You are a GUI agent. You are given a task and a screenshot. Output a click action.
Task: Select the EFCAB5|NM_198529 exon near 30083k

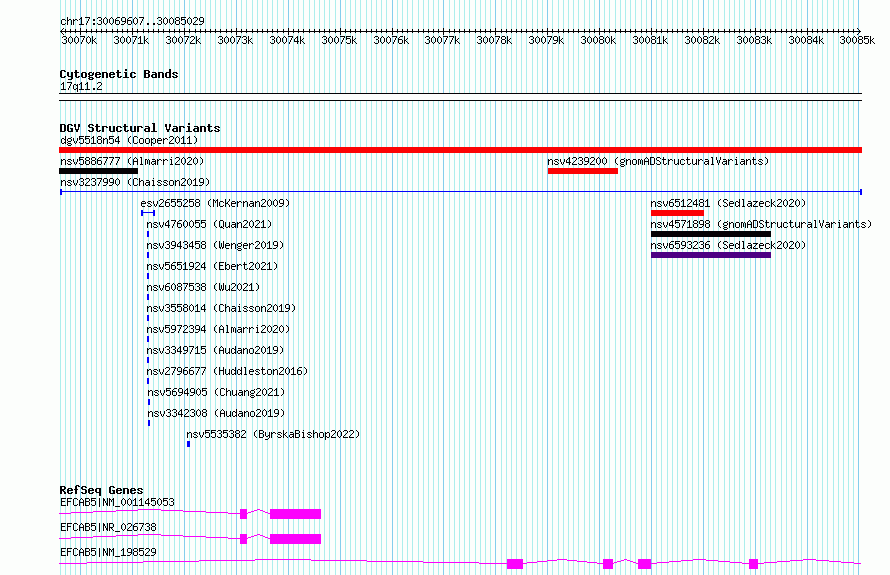753,564
